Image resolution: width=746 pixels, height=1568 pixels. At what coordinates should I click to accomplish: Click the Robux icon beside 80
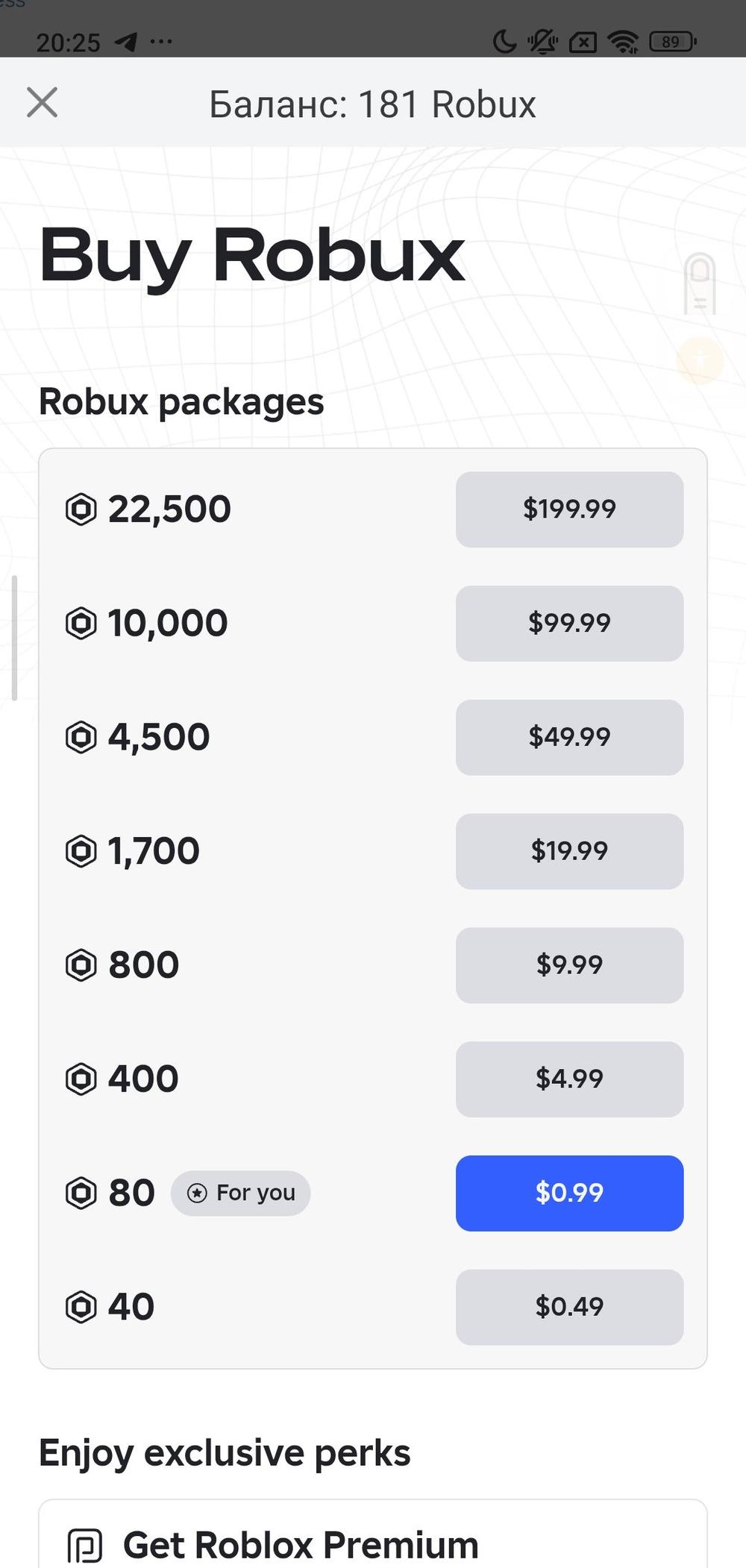(x=81, y=1193)
